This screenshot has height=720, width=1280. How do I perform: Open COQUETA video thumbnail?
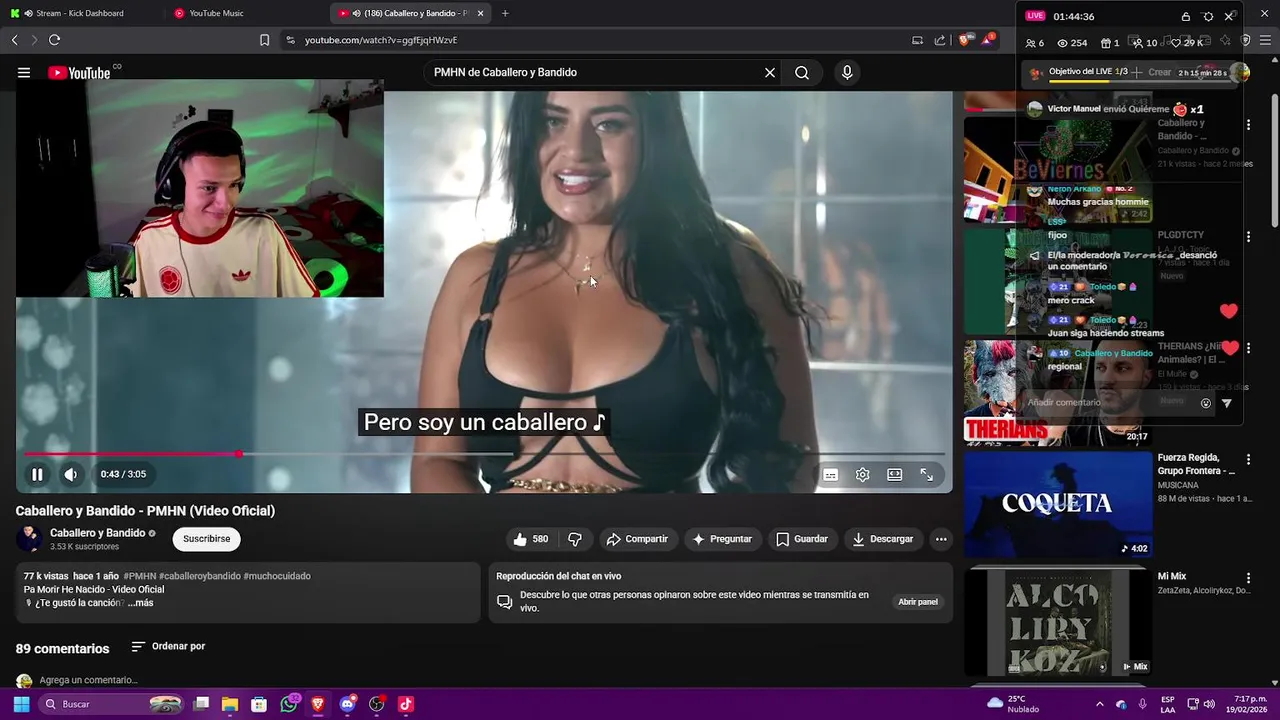[x=1058, y=503]
